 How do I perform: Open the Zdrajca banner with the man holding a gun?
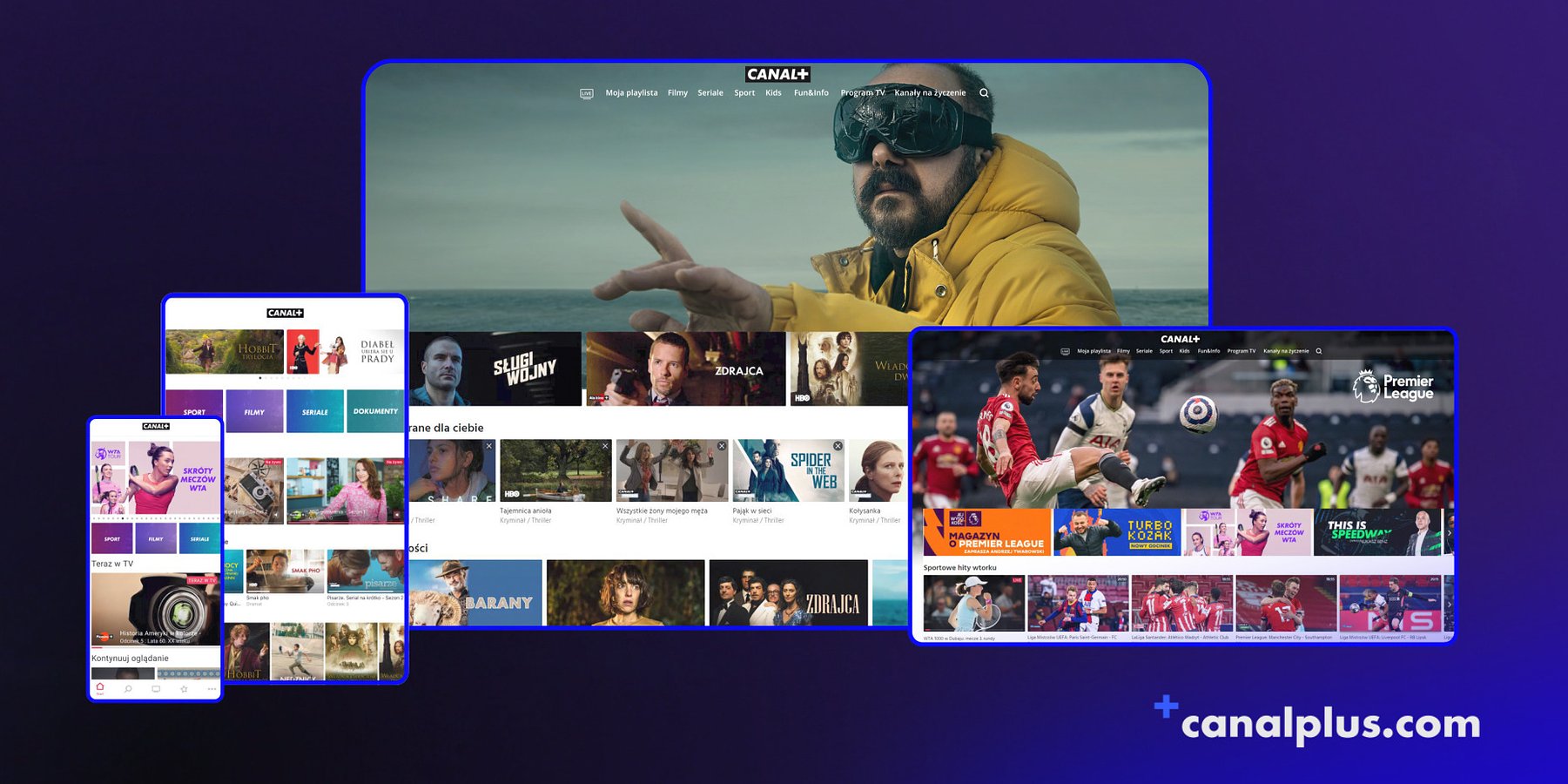pos(686,368)
